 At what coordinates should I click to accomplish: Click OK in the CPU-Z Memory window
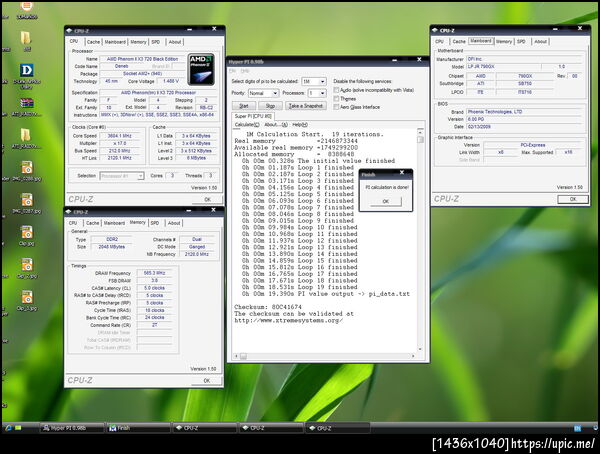coord(207,381)
